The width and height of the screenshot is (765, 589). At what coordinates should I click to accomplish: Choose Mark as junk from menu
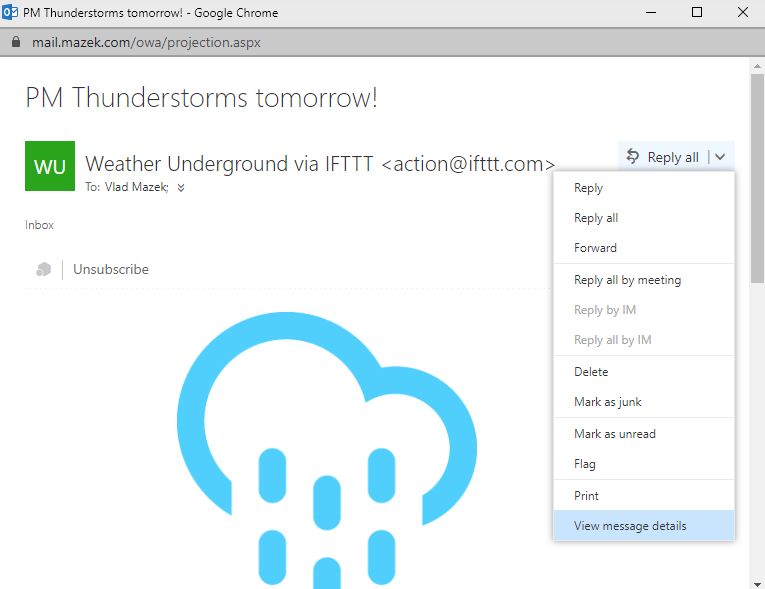pos(608,402)
